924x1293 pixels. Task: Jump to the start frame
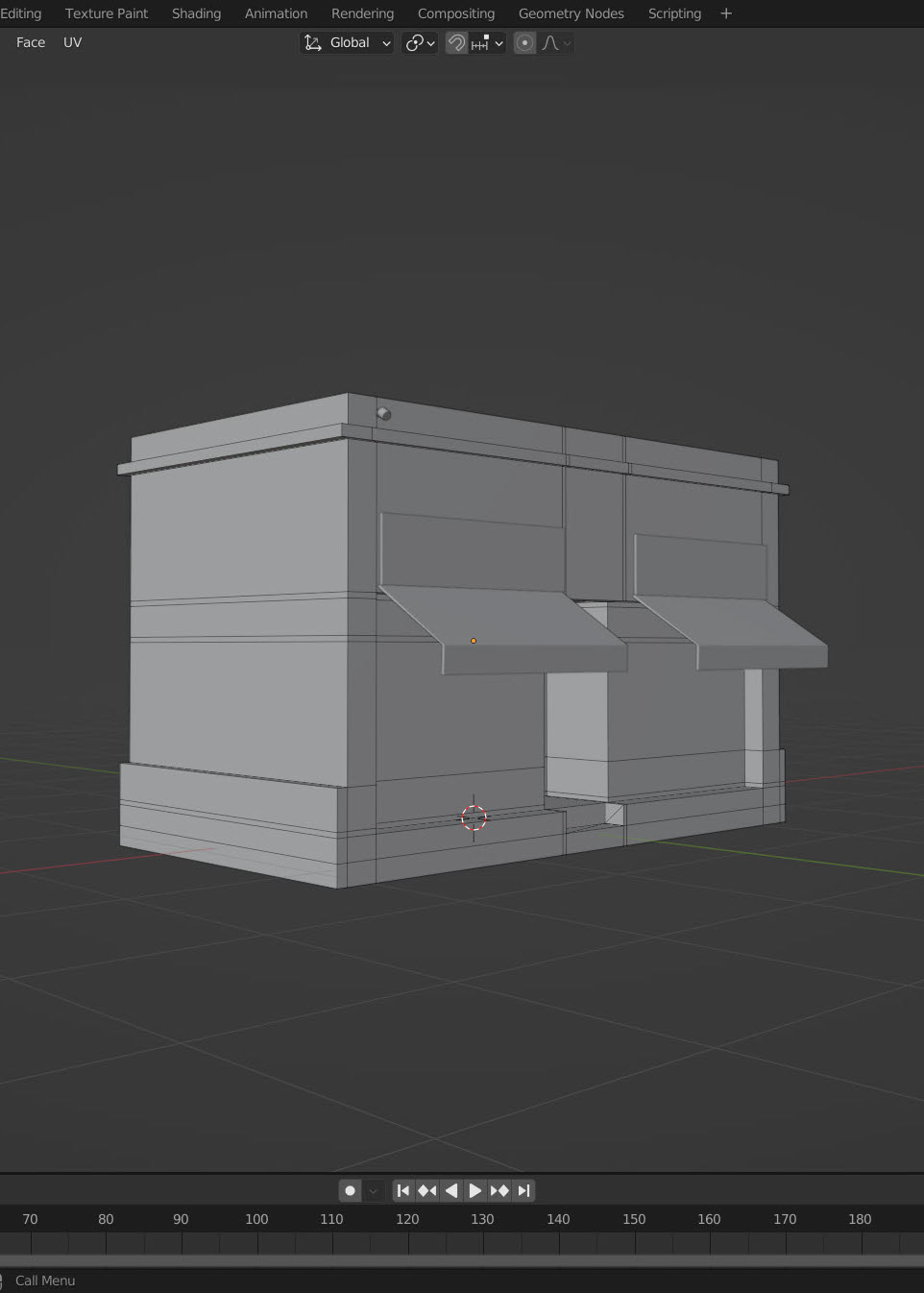(403, 1190)
